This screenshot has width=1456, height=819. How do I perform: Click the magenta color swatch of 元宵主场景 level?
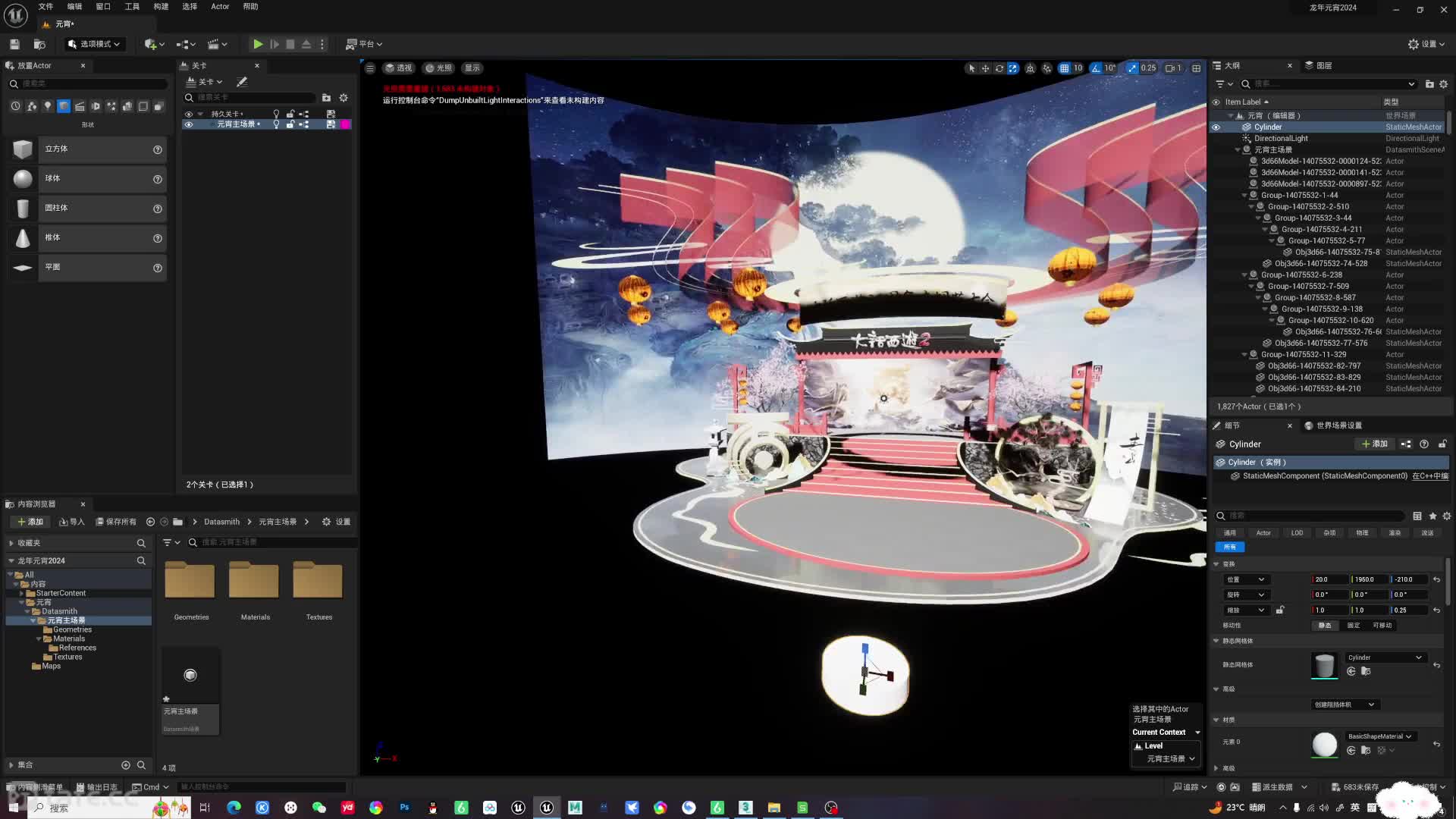point(346,124)
